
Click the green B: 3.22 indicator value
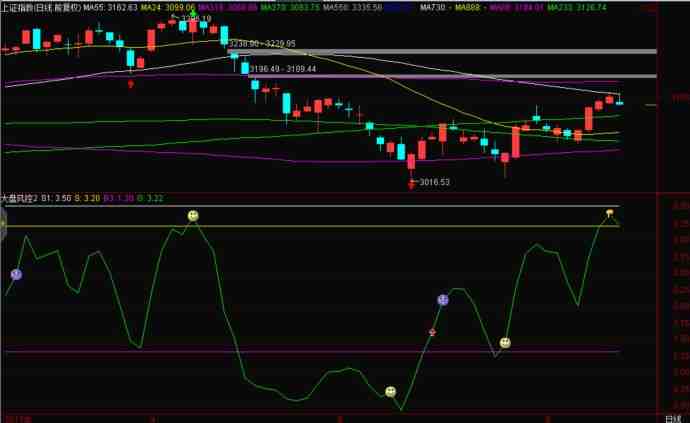click(x=150, y=199)
